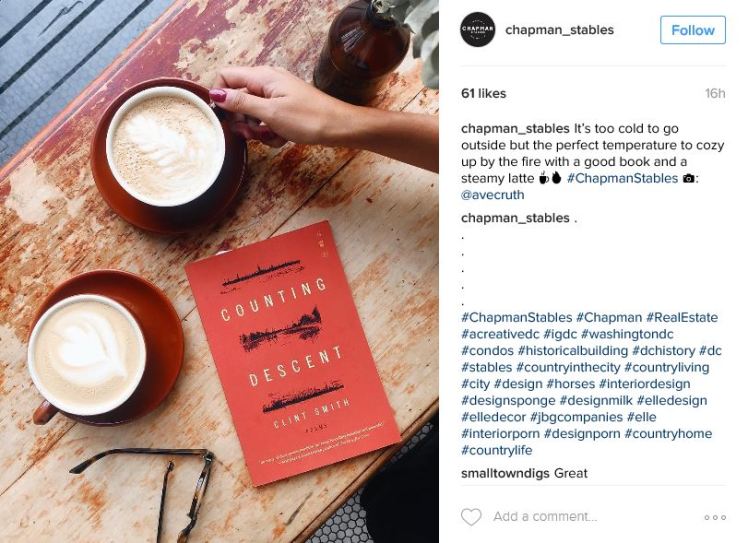Open the #RealEstate hashtag
The image size is (748, 543).
[x=682, y=317]
